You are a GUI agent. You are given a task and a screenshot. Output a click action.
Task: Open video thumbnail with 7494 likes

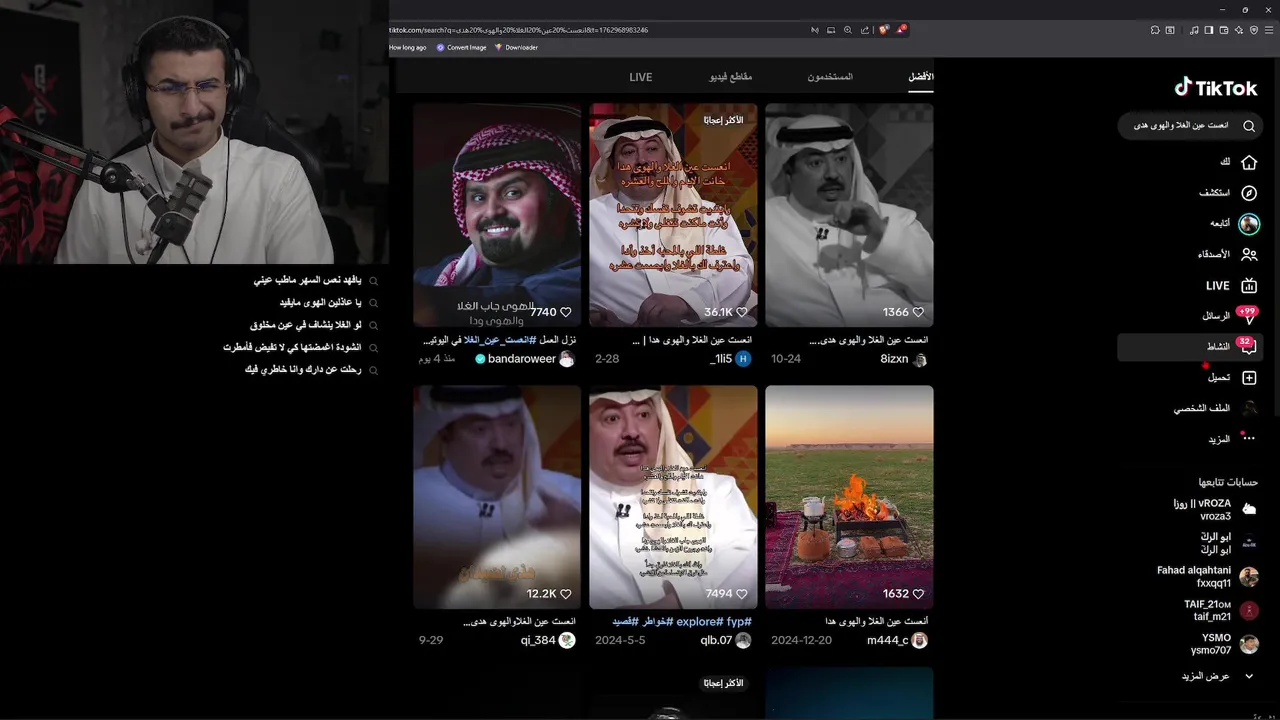pos(673,497)
